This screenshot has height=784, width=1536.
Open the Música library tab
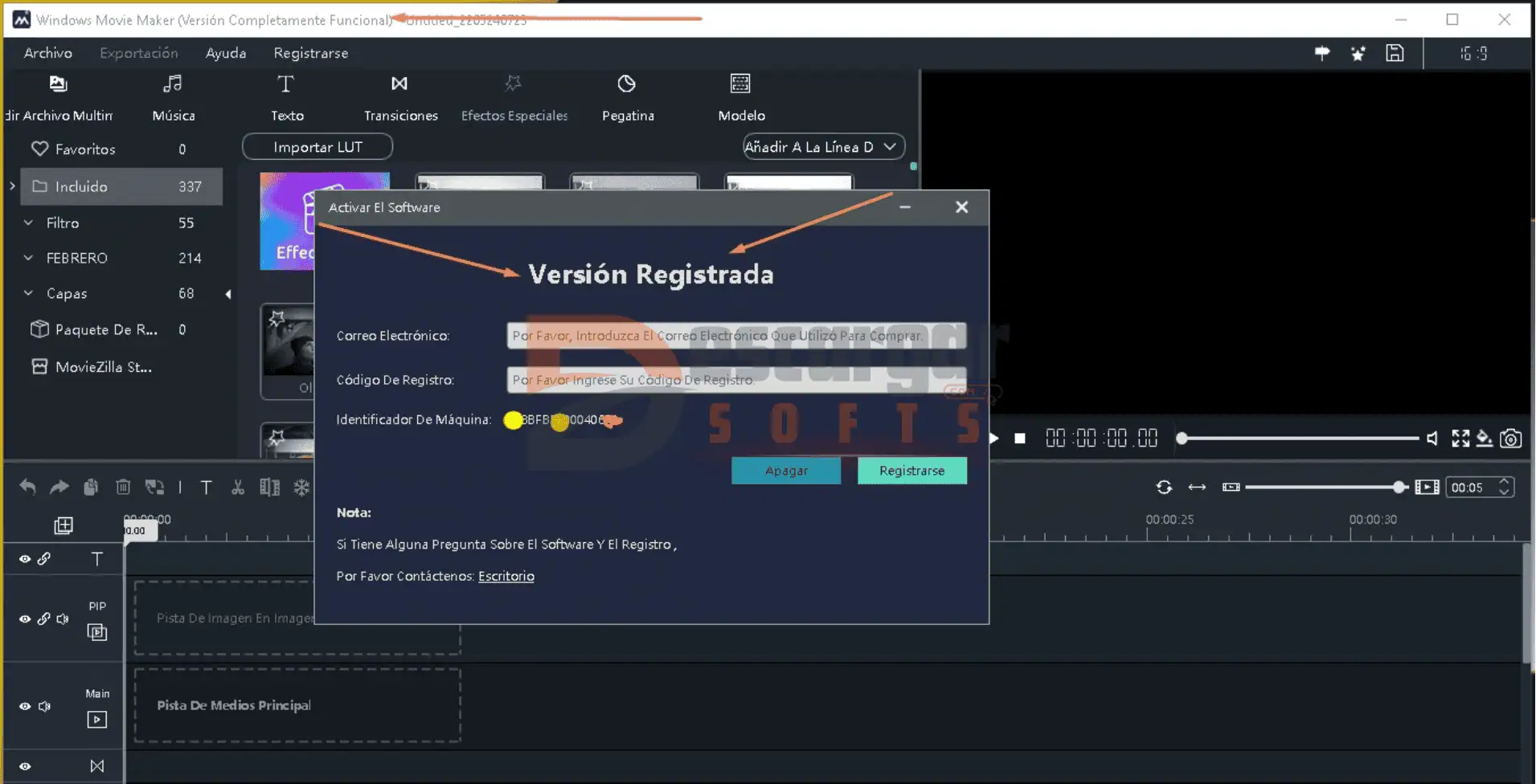click(173, 97)
